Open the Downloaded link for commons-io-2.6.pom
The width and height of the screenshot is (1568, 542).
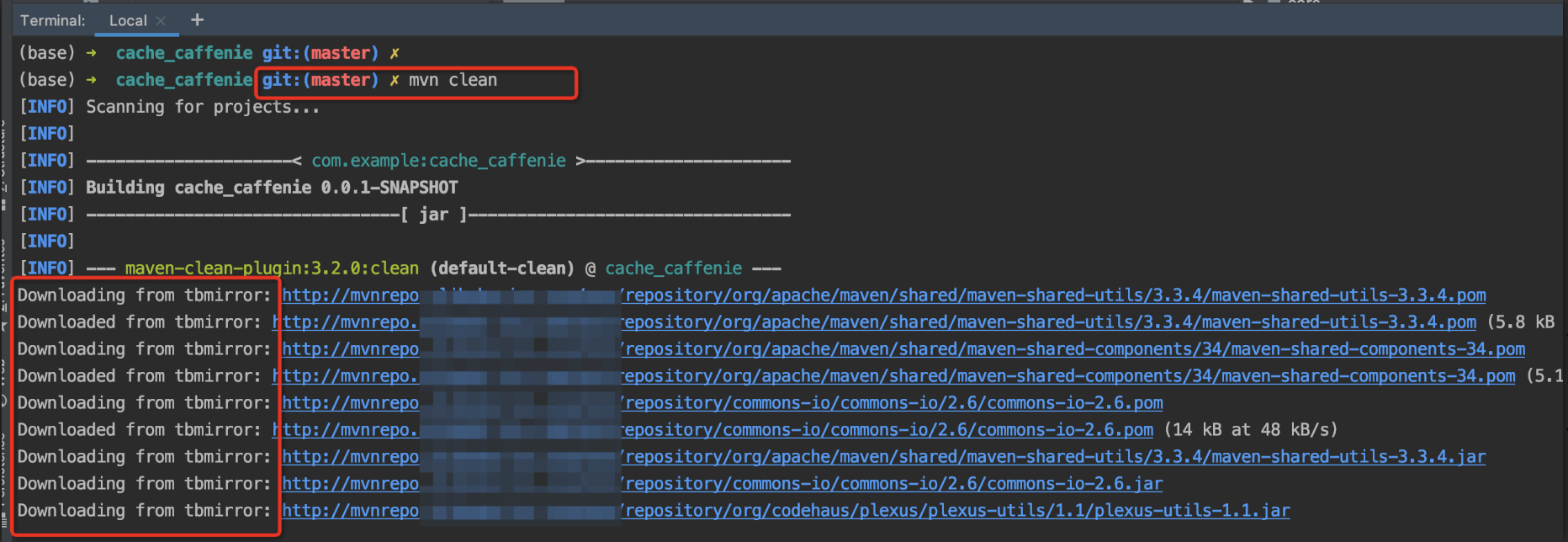point(712,430)
